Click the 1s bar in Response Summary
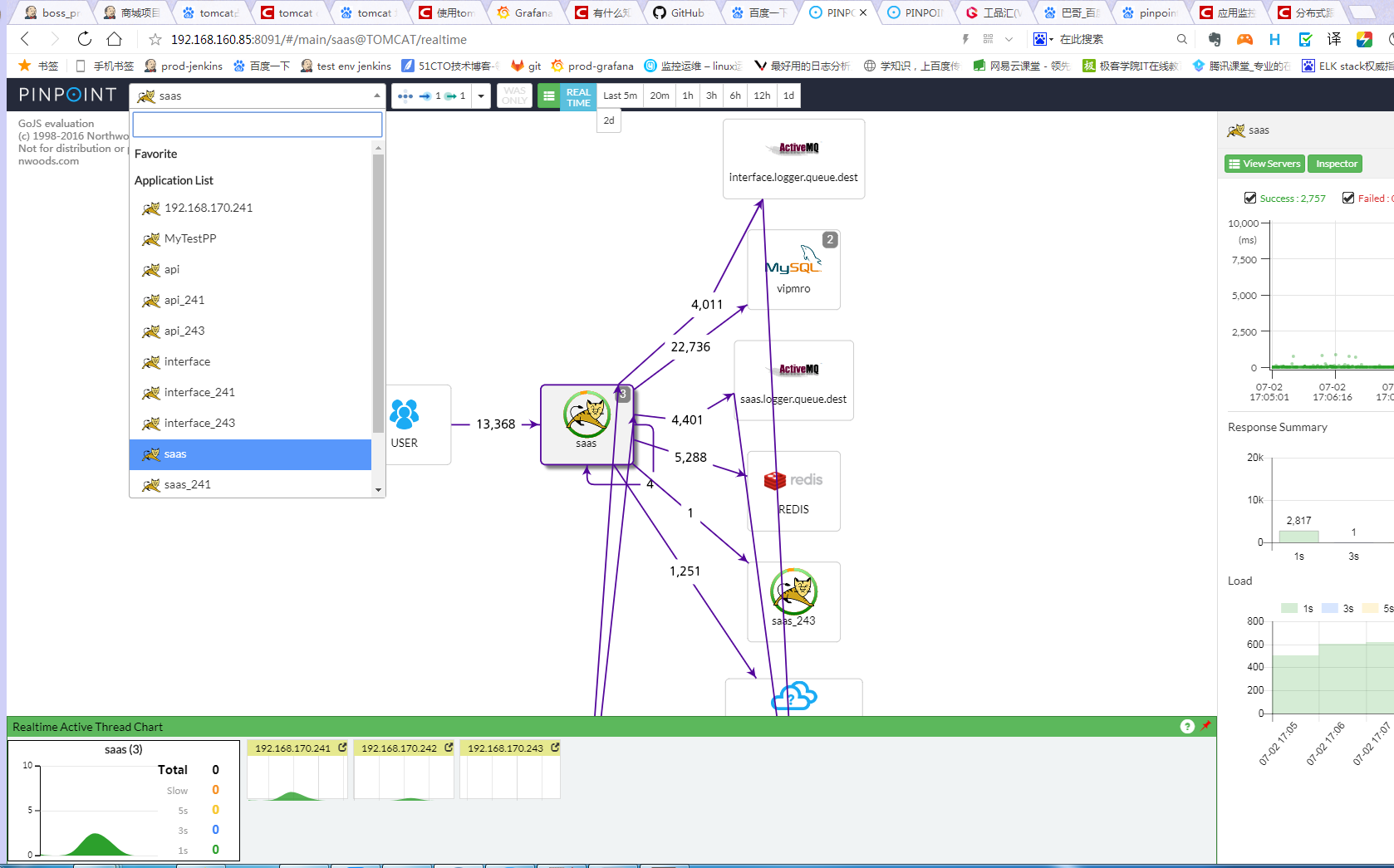This screenshot has height=868, width=1394. tap(1298, 536)
